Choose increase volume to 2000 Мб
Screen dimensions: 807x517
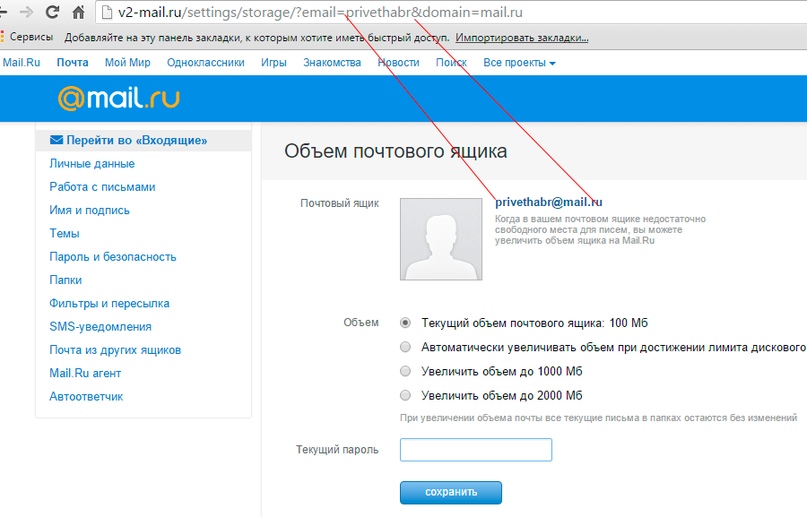[406, 396]
